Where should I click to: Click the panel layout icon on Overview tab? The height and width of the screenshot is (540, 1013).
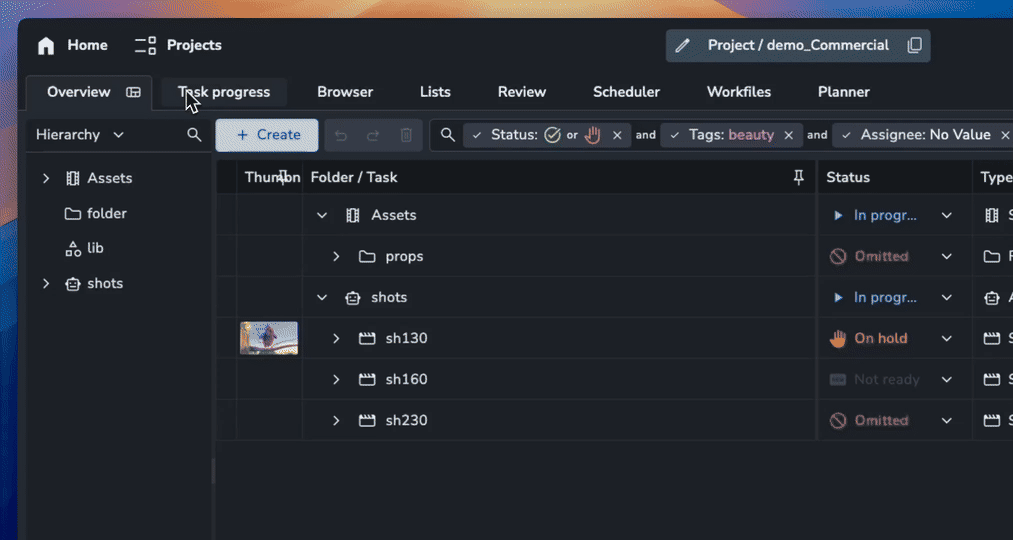(x=133, y=92)
